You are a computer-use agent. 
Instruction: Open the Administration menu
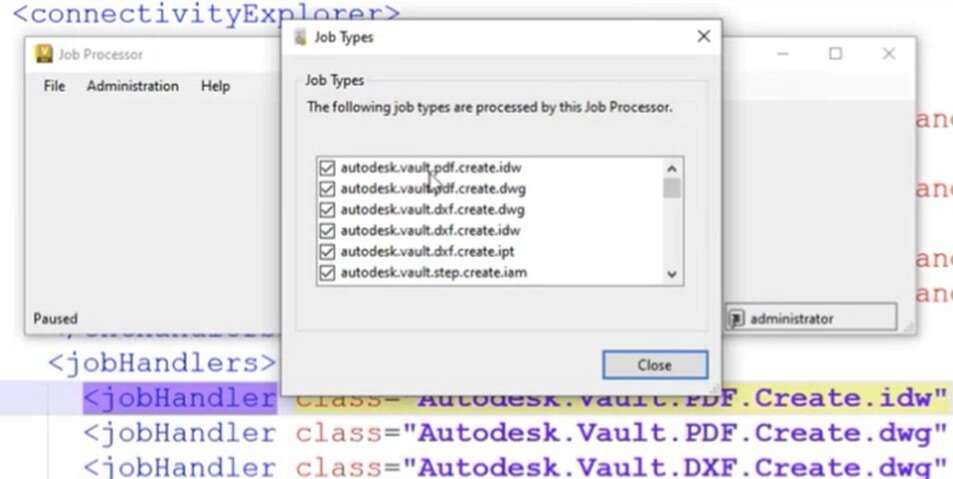pyautogui.click(x=132, y=86)
